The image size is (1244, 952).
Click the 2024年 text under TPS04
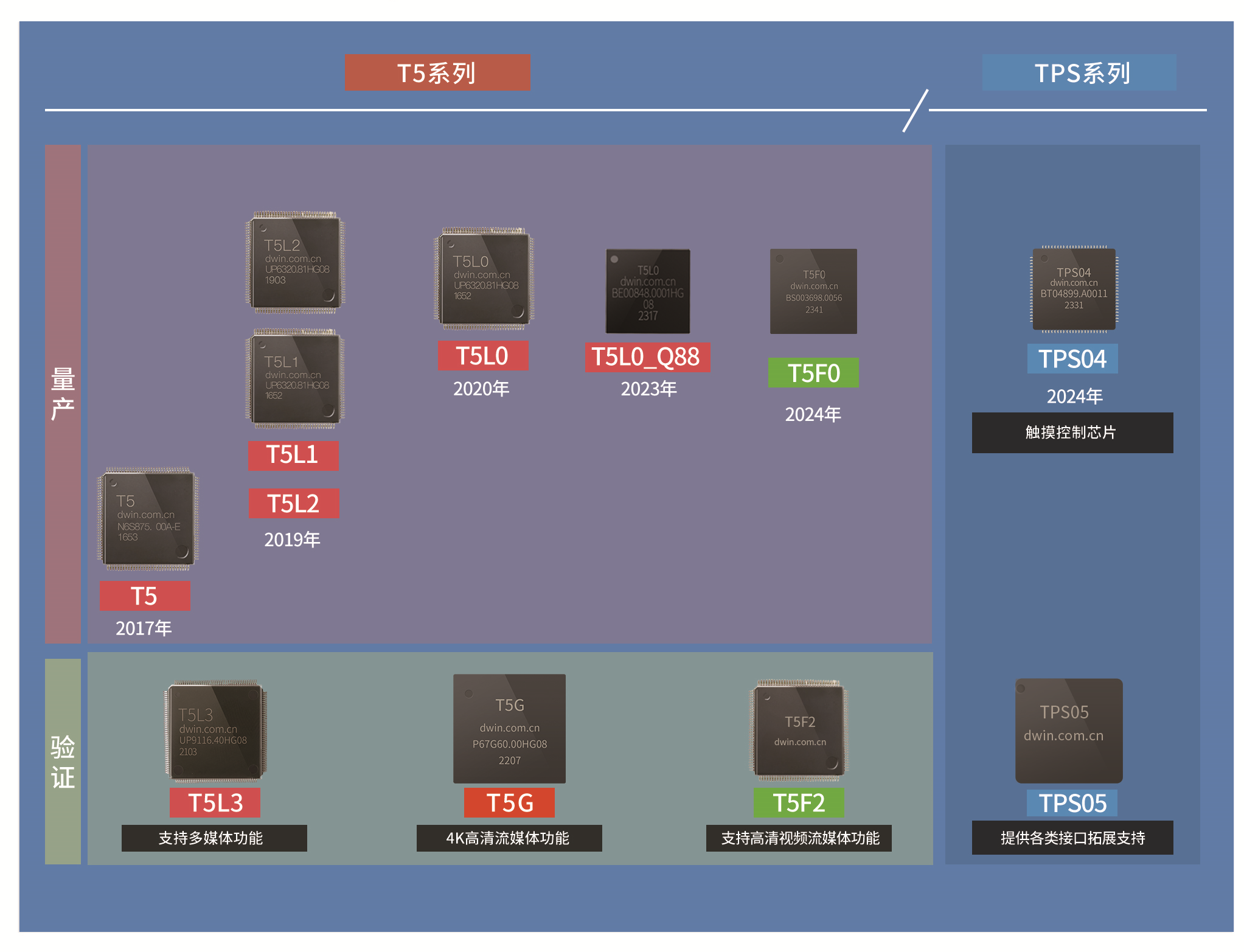(1075, 397)
